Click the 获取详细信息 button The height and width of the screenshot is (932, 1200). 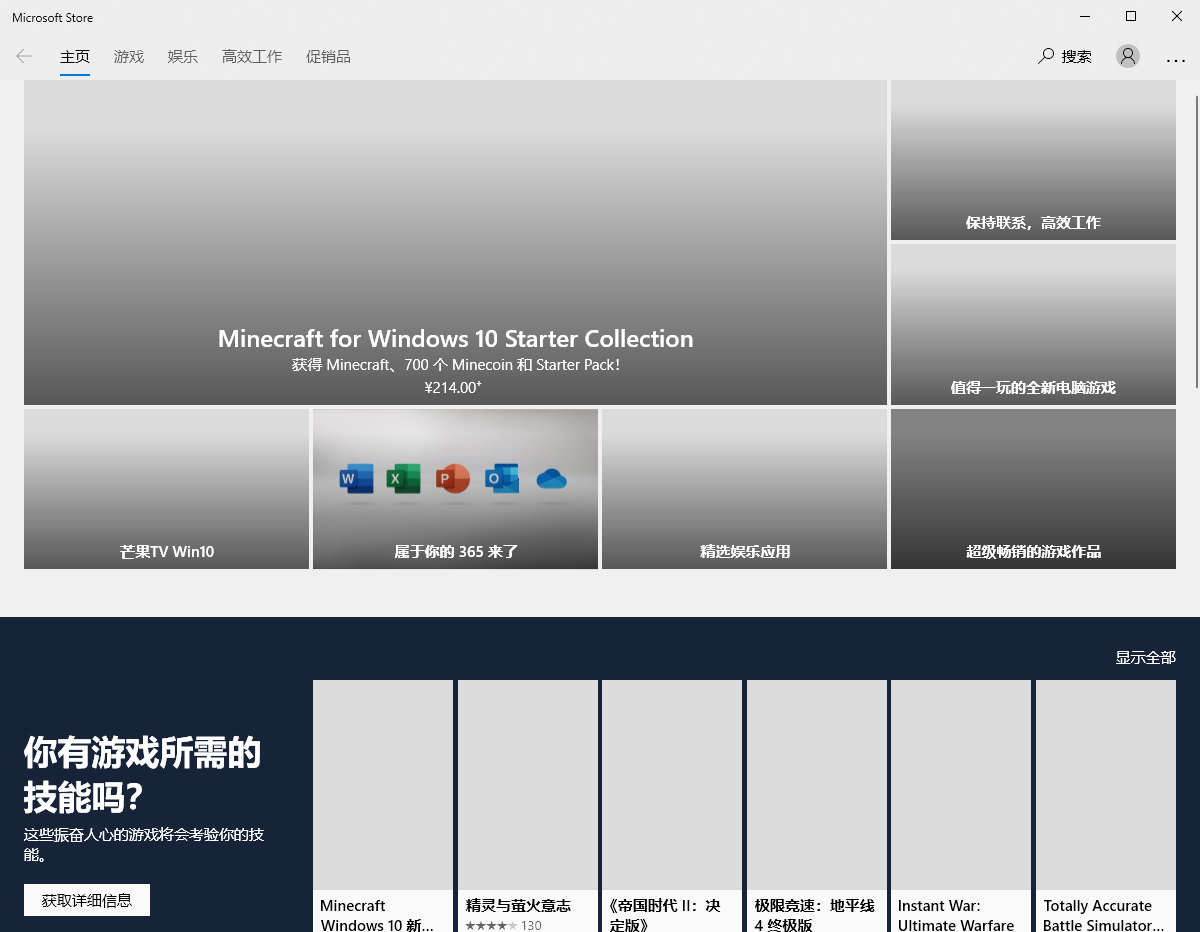pos(86,899)
